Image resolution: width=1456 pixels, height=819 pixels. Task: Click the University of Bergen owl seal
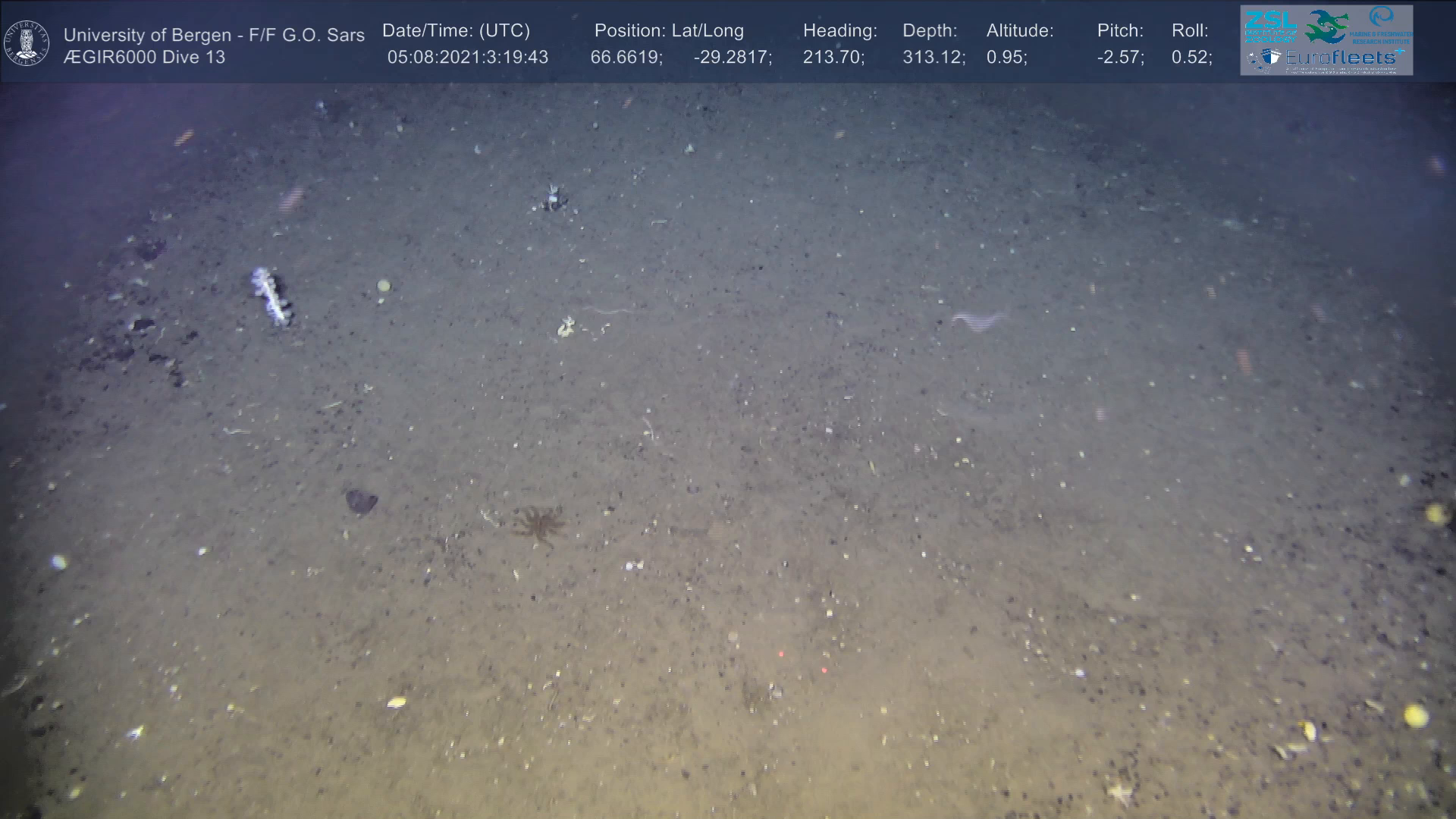click(x=27, y=43)
